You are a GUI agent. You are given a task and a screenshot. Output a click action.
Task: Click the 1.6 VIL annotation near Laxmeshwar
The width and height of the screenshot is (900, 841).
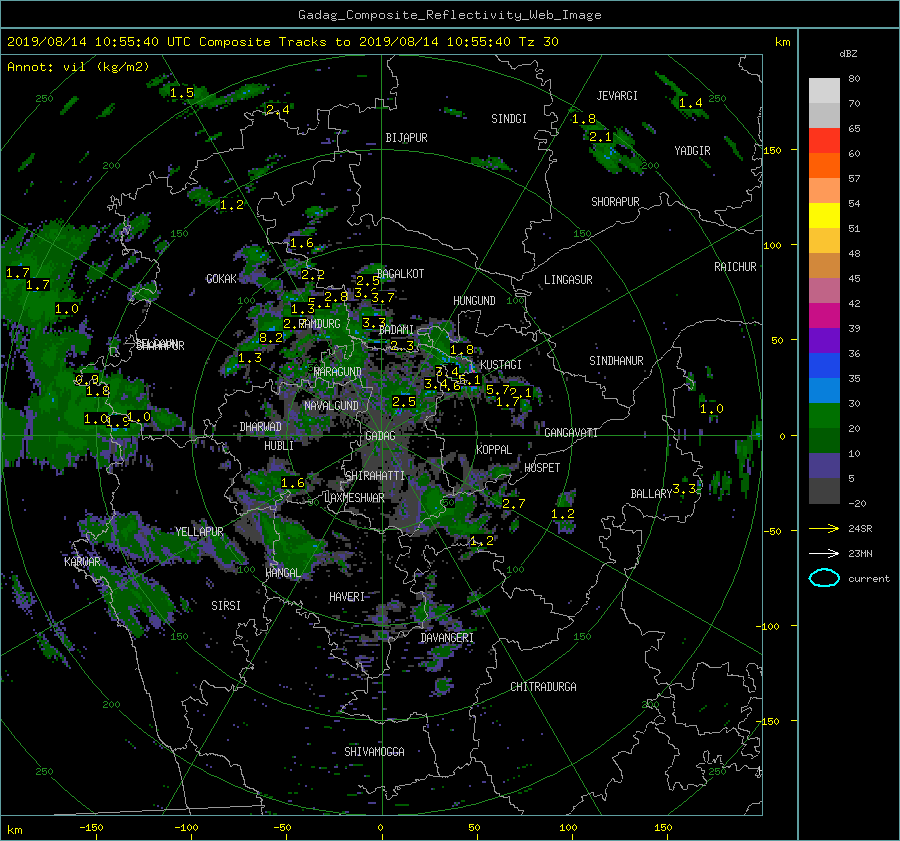292,483
